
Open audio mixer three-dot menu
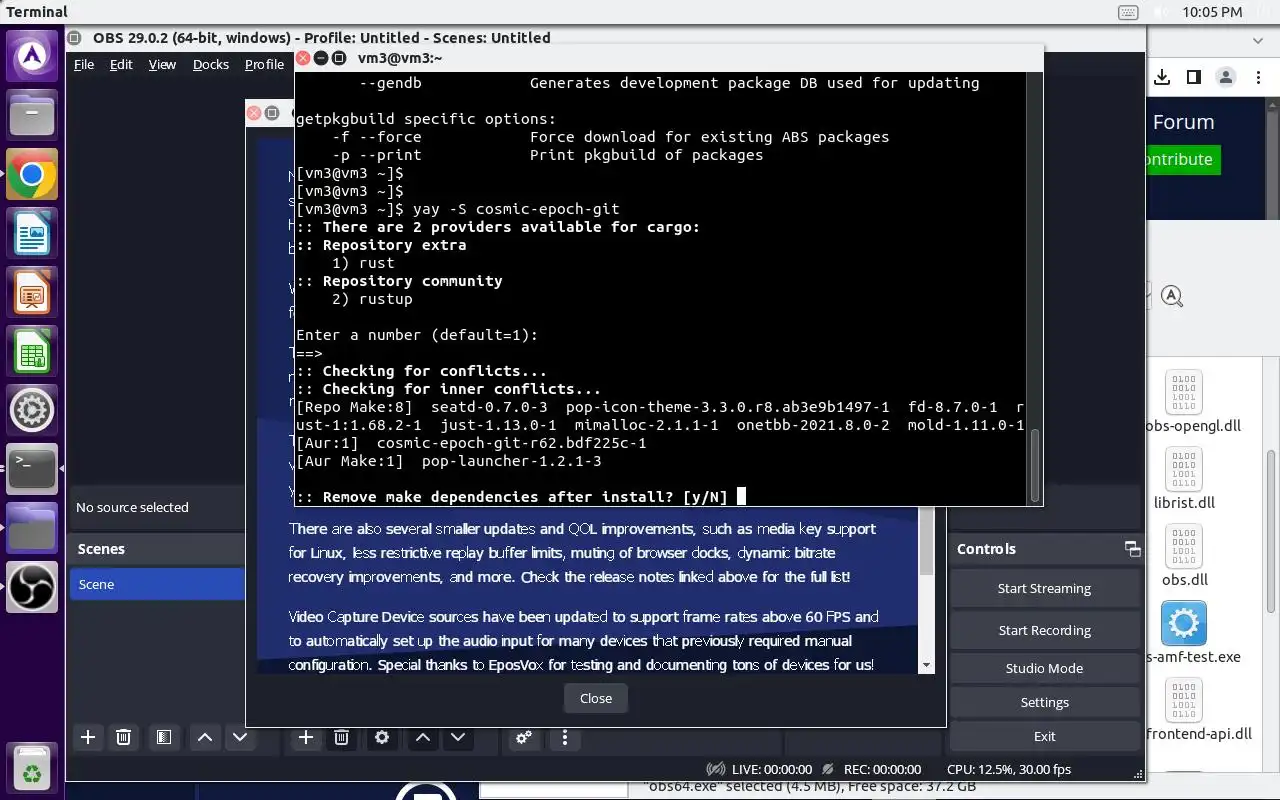pos(565,737)
